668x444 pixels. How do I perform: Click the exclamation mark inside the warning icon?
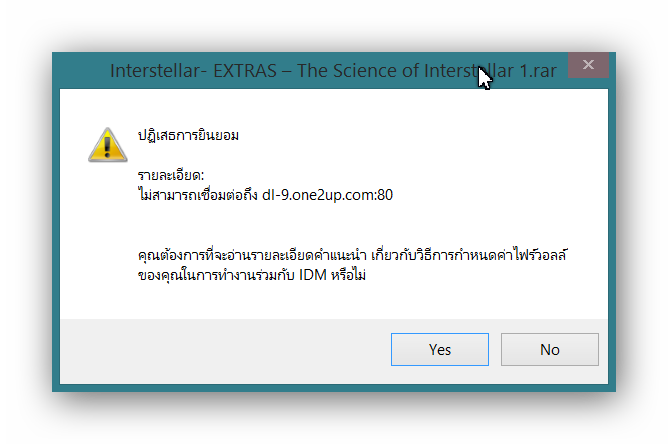coord(107,145)
